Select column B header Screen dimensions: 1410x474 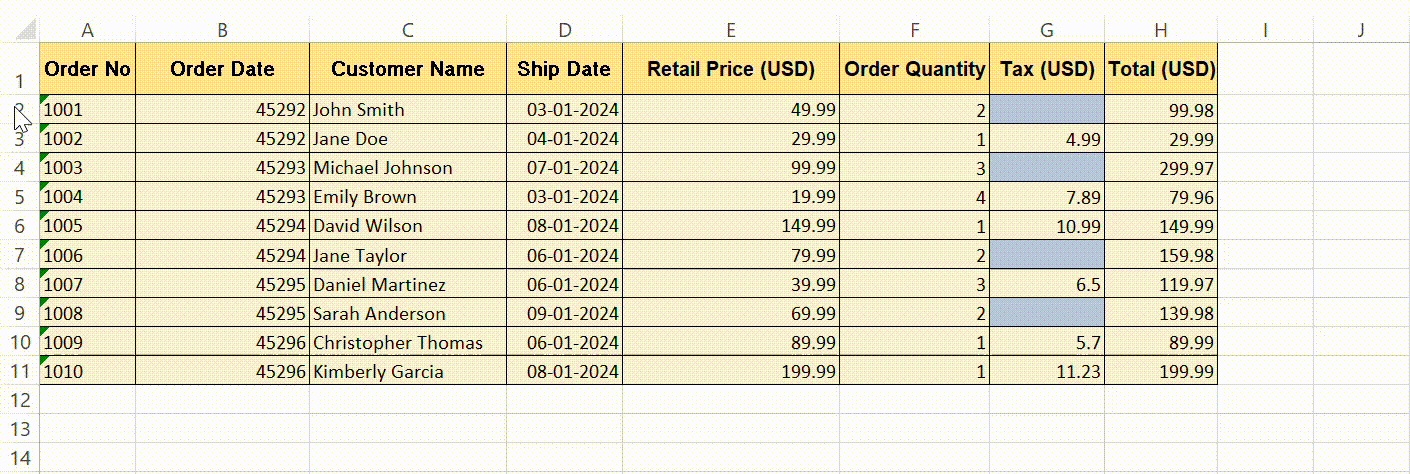click(222, 30)
